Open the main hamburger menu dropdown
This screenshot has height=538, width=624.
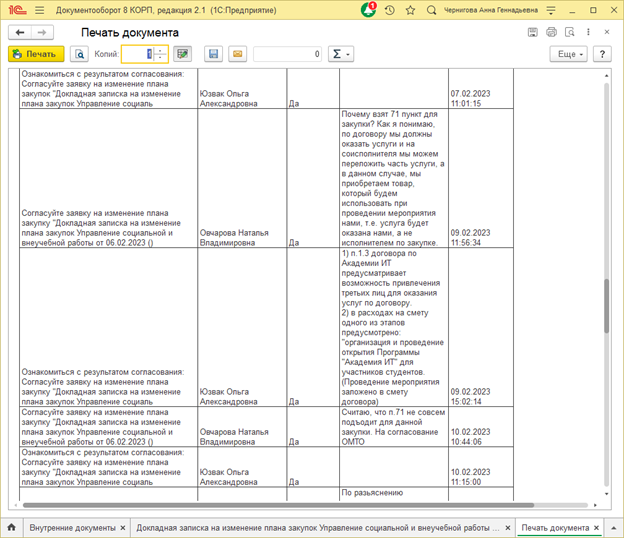point(38,10)
